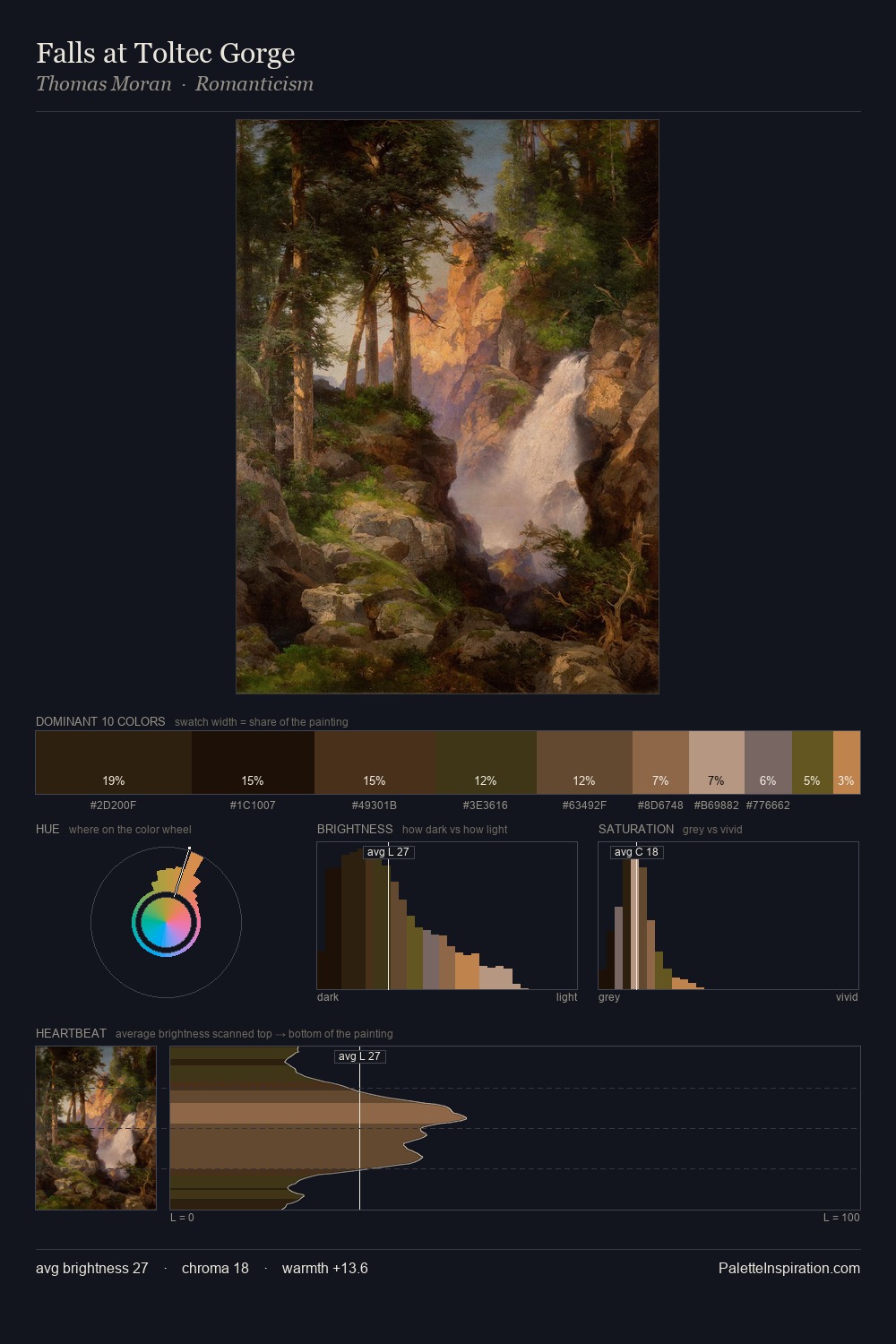
Task: Click the 'grey' axis label
Action: pos(609,997)
